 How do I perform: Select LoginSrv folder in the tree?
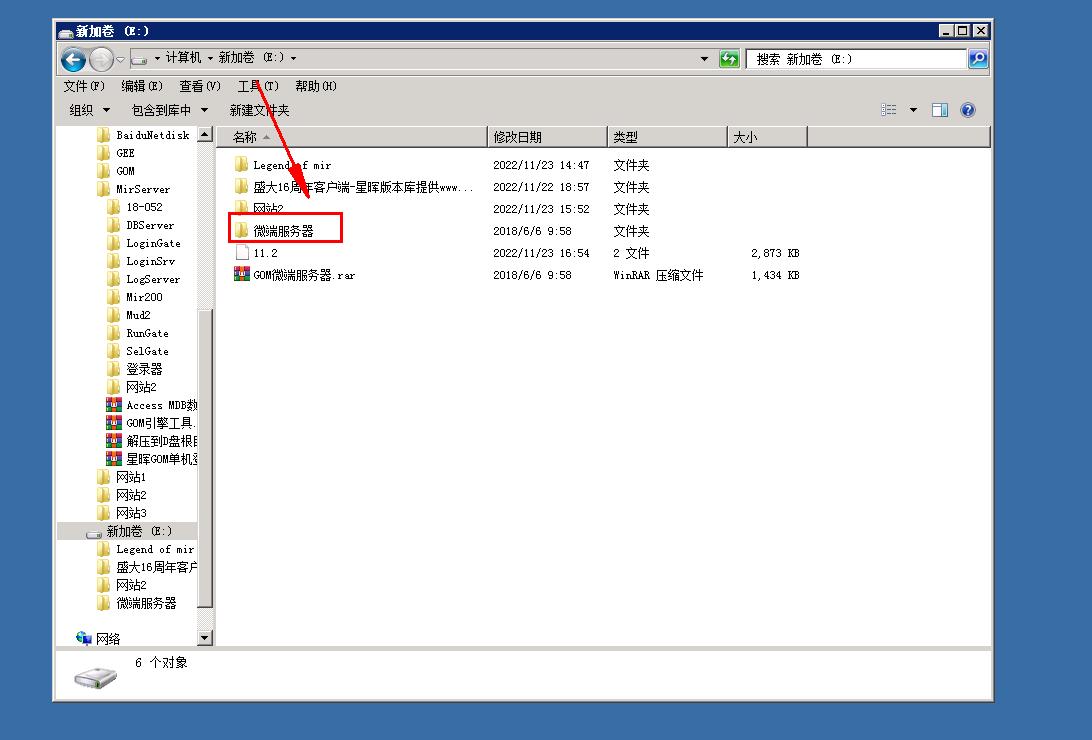click(141, 261)
